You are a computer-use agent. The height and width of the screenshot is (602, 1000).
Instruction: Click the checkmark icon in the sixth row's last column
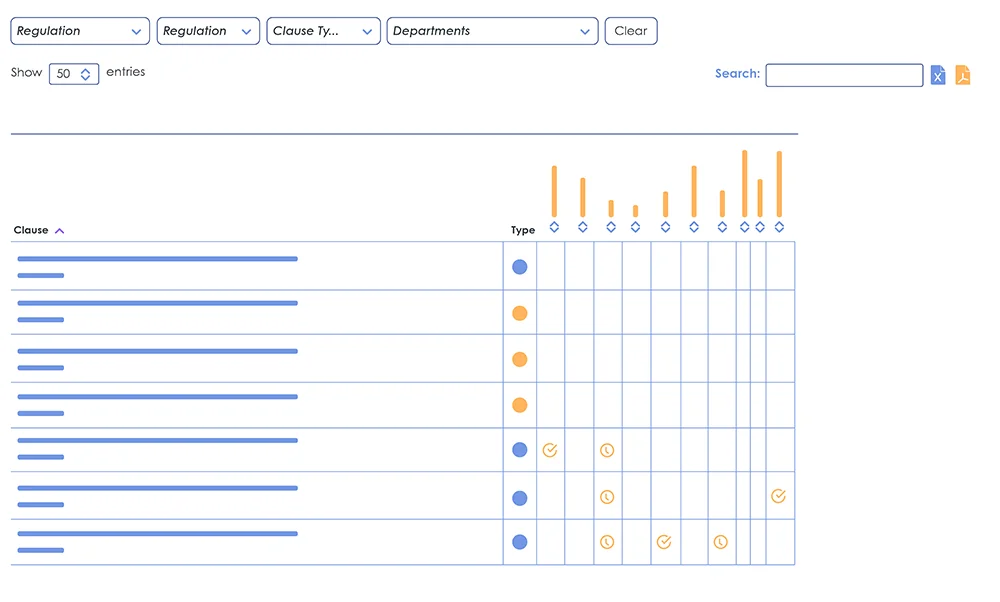(779, 496)
